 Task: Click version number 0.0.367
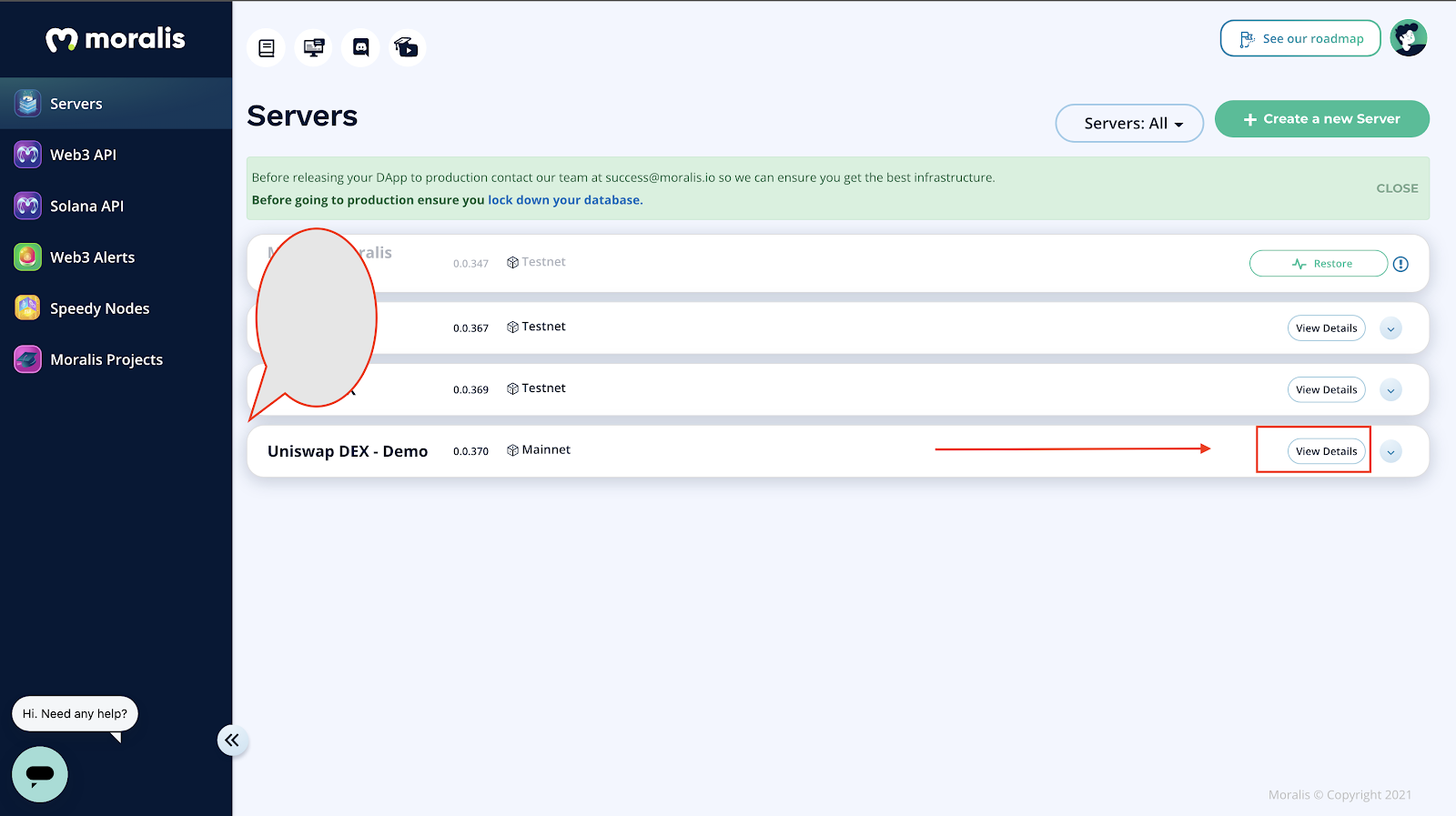[x=470, y=328]
